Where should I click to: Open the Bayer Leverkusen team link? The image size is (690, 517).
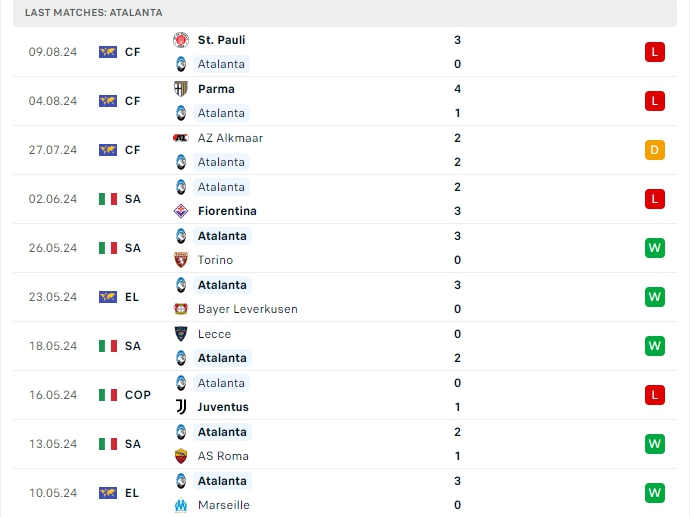click(247, 309)
